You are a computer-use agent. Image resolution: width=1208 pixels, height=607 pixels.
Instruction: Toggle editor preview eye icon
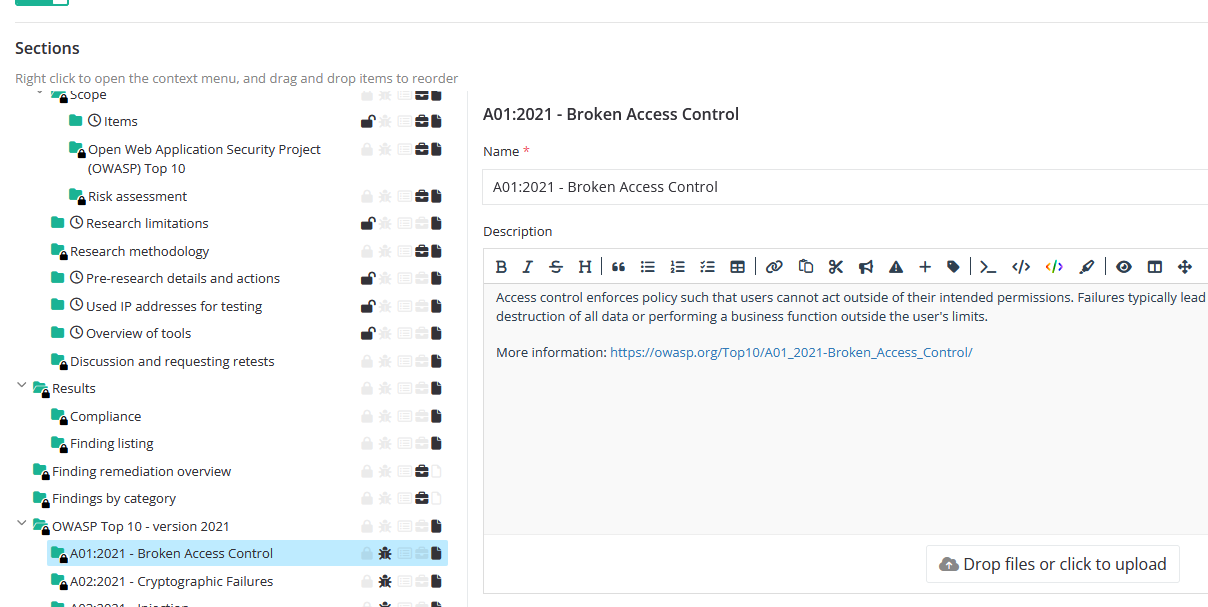[1124, 267]
